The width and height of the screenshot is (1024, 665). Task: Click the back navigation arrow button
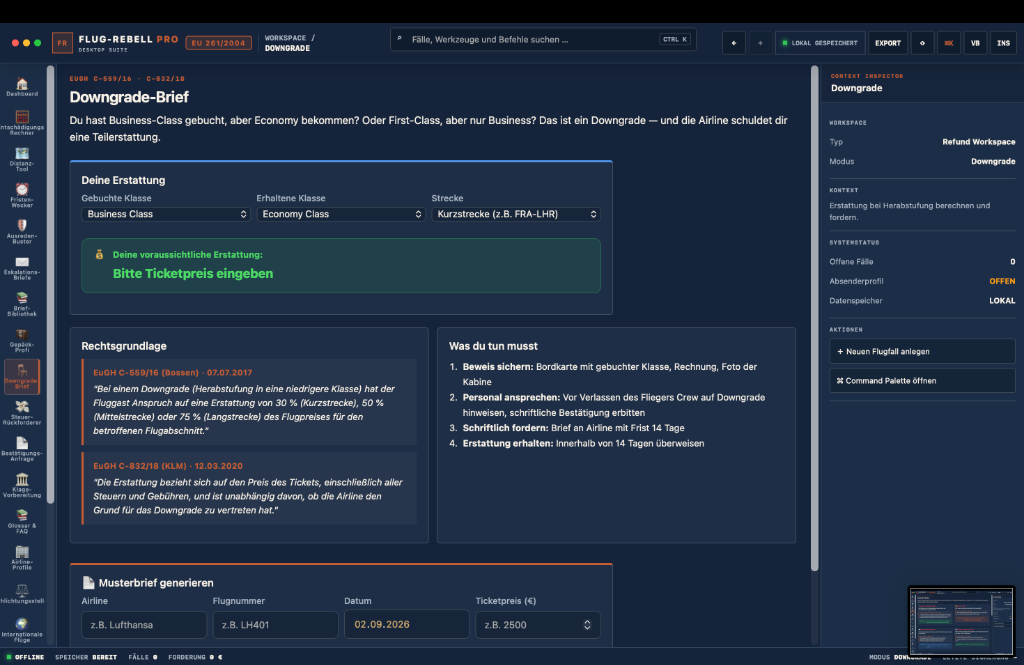point(733,43)
